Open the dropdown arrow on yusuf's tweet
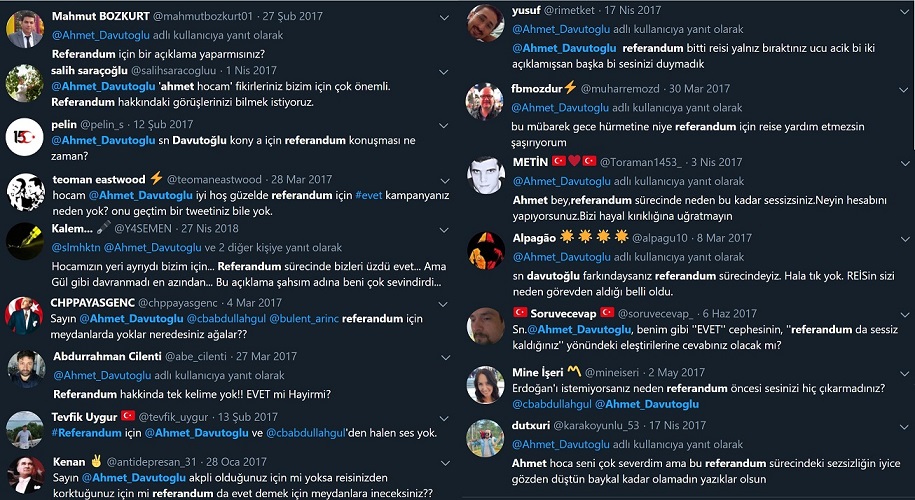 (x=904, y=12)
